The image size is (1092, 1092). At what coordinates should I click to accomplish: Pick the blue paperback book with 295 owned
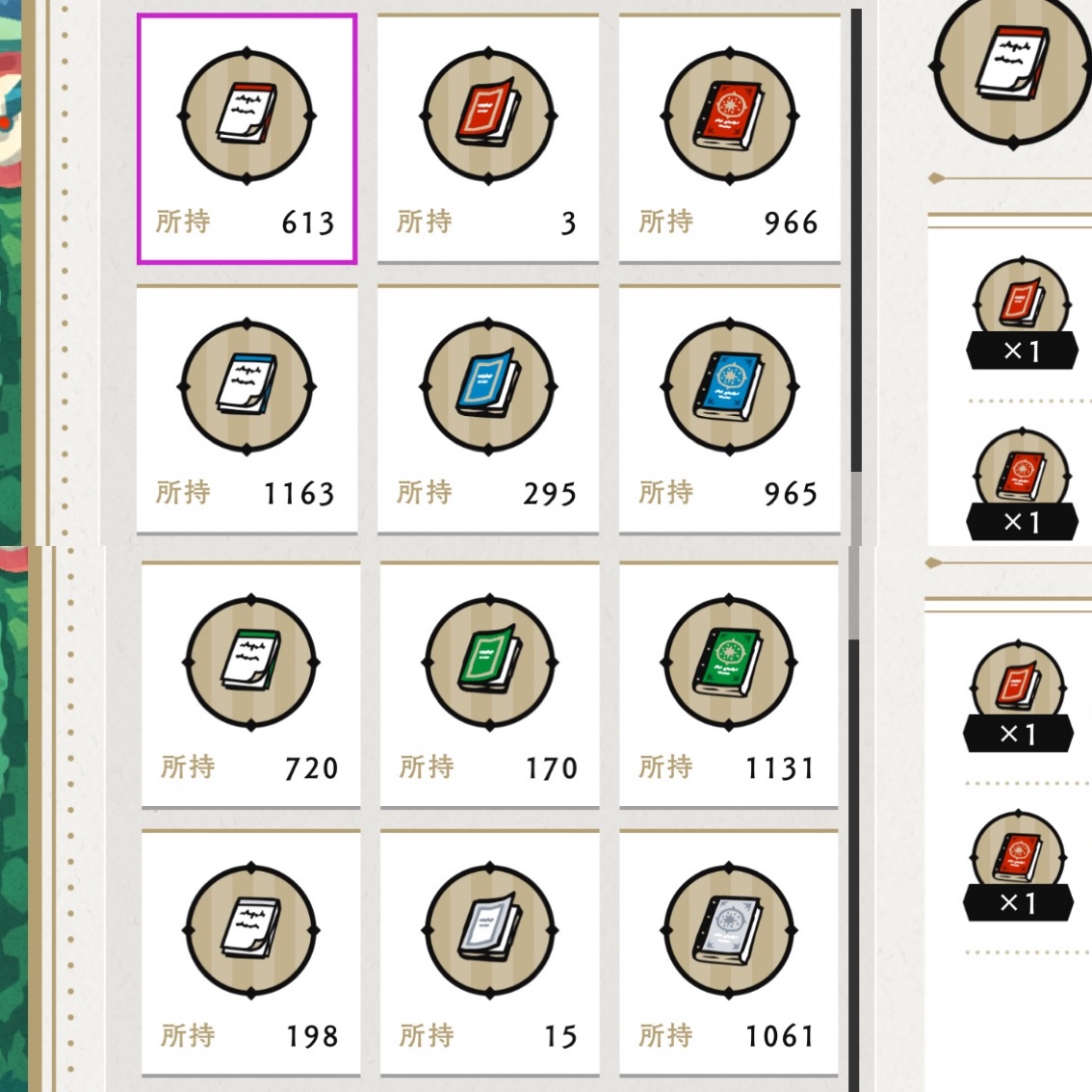pos(488,409)
